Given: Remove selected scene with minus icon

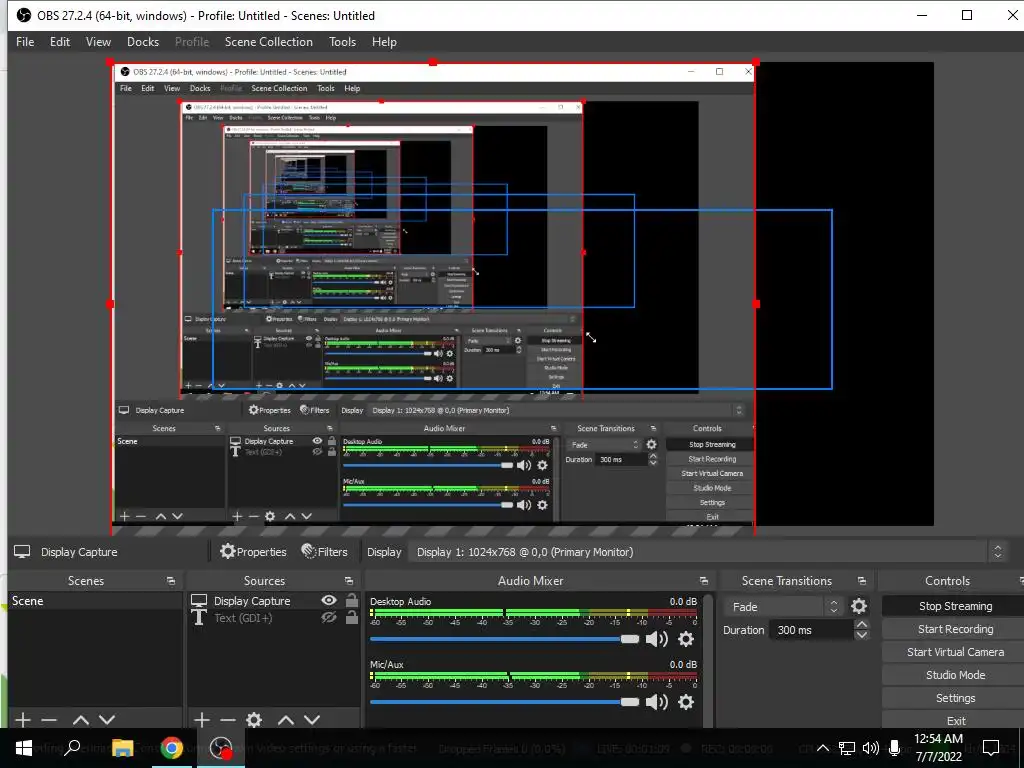Looking at the screenshot, I should (x=49, y=720).
